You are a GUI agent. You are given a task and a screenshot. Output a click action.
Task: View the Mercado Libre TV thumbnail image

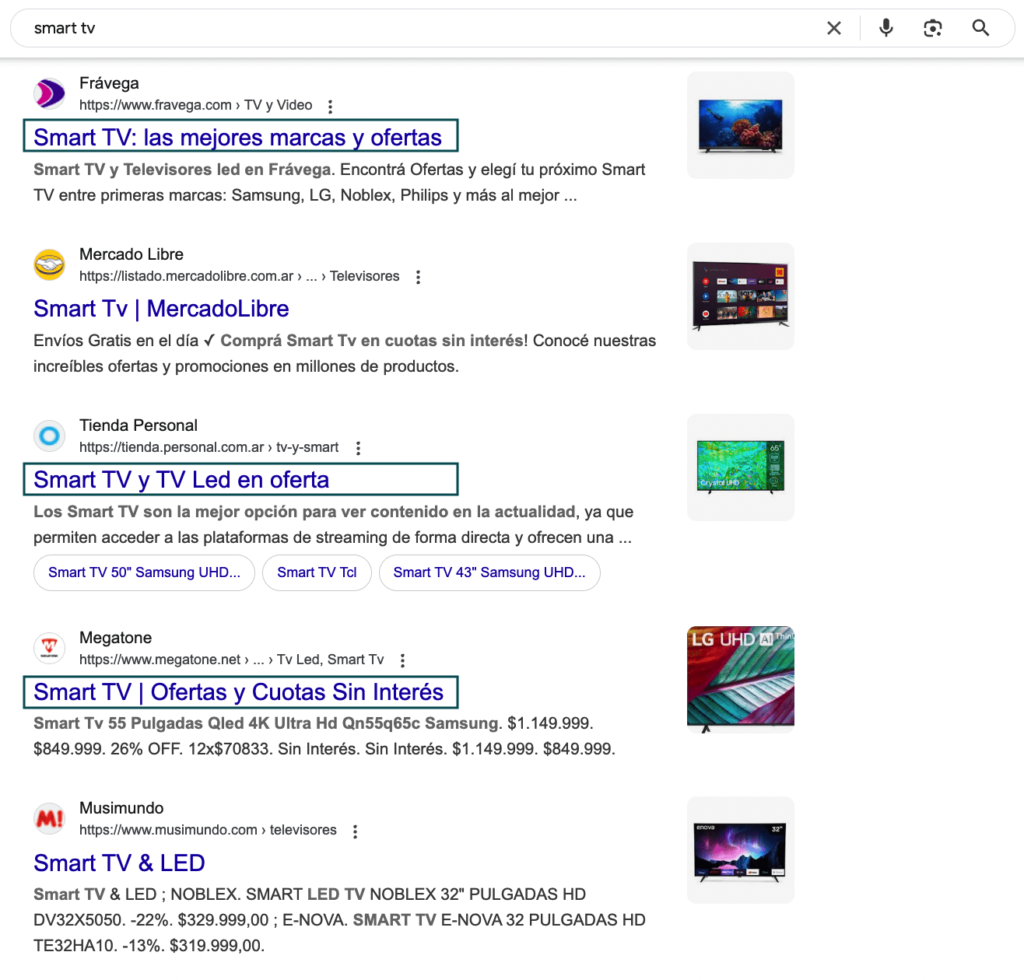point(741,296)
